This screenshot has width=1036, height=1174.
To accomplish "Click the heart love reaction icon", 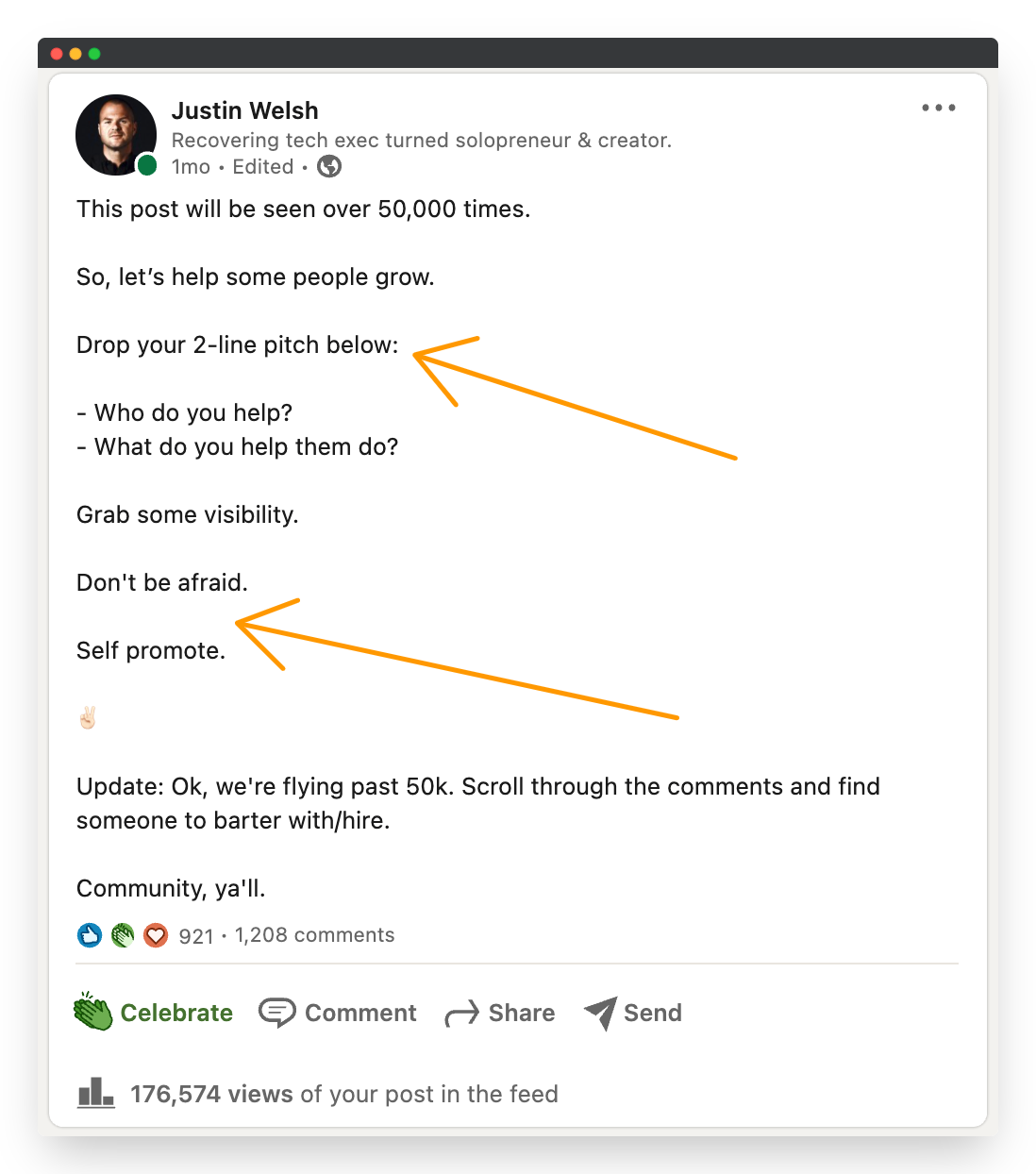I will 155,935.
